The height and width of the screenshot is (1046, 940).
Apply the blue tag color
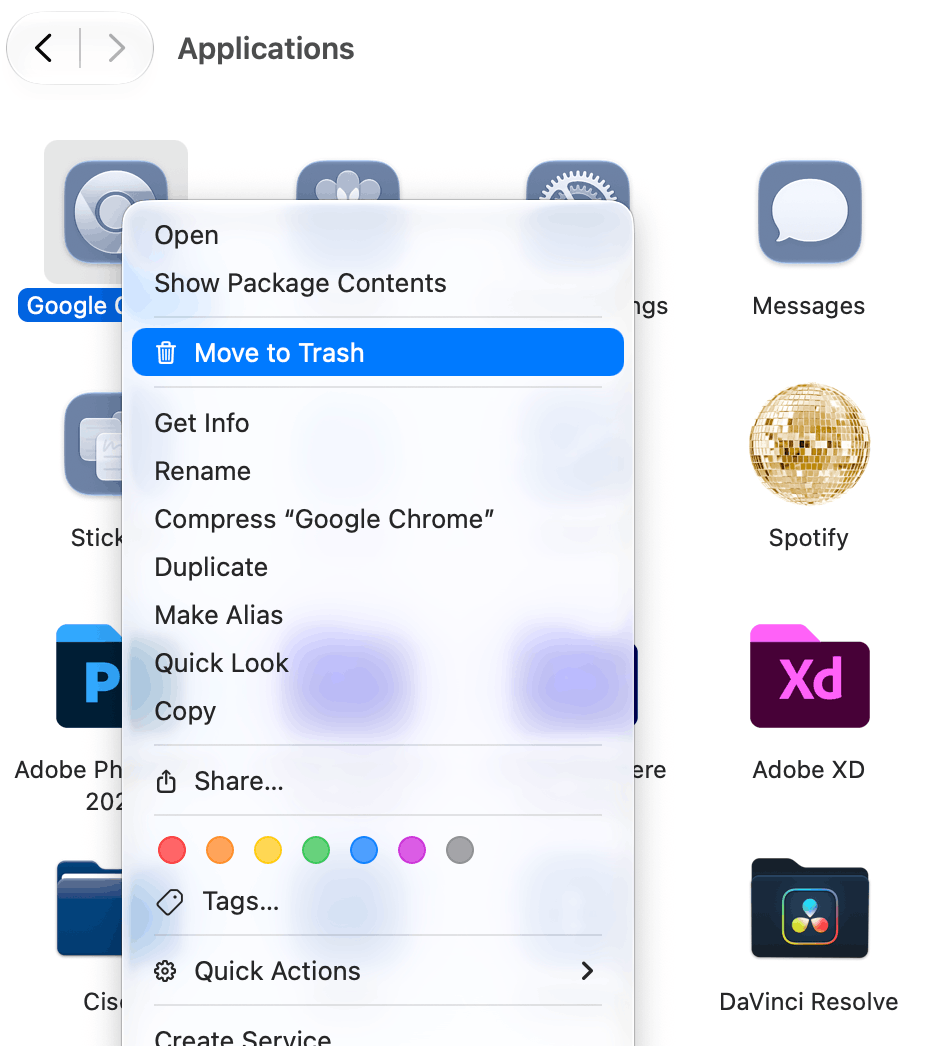pyautogui.click(x=364, y=851)
